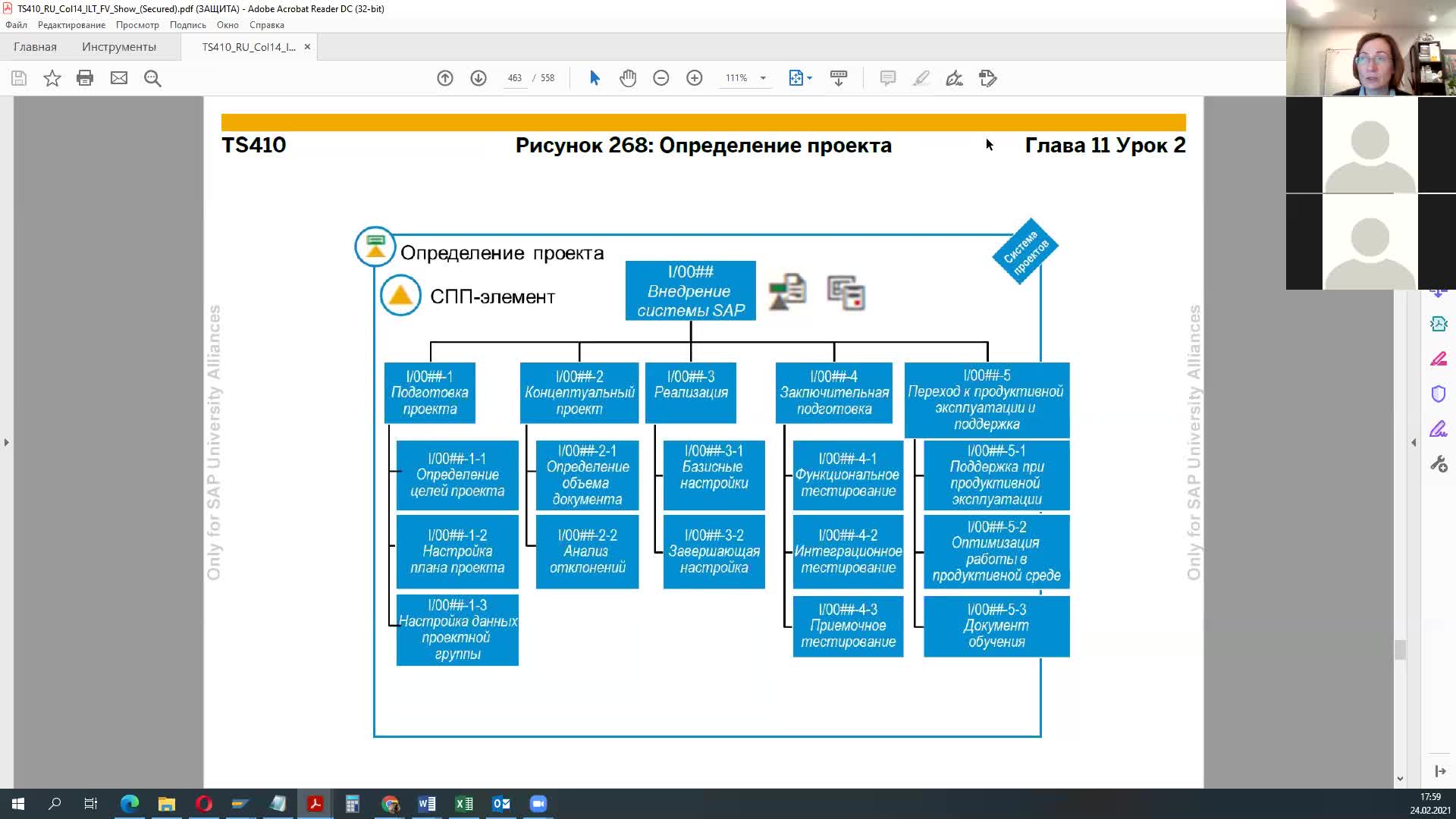Zoom out with minus icon
Viewport: 1456px width, 819px height.
[661, 78]
